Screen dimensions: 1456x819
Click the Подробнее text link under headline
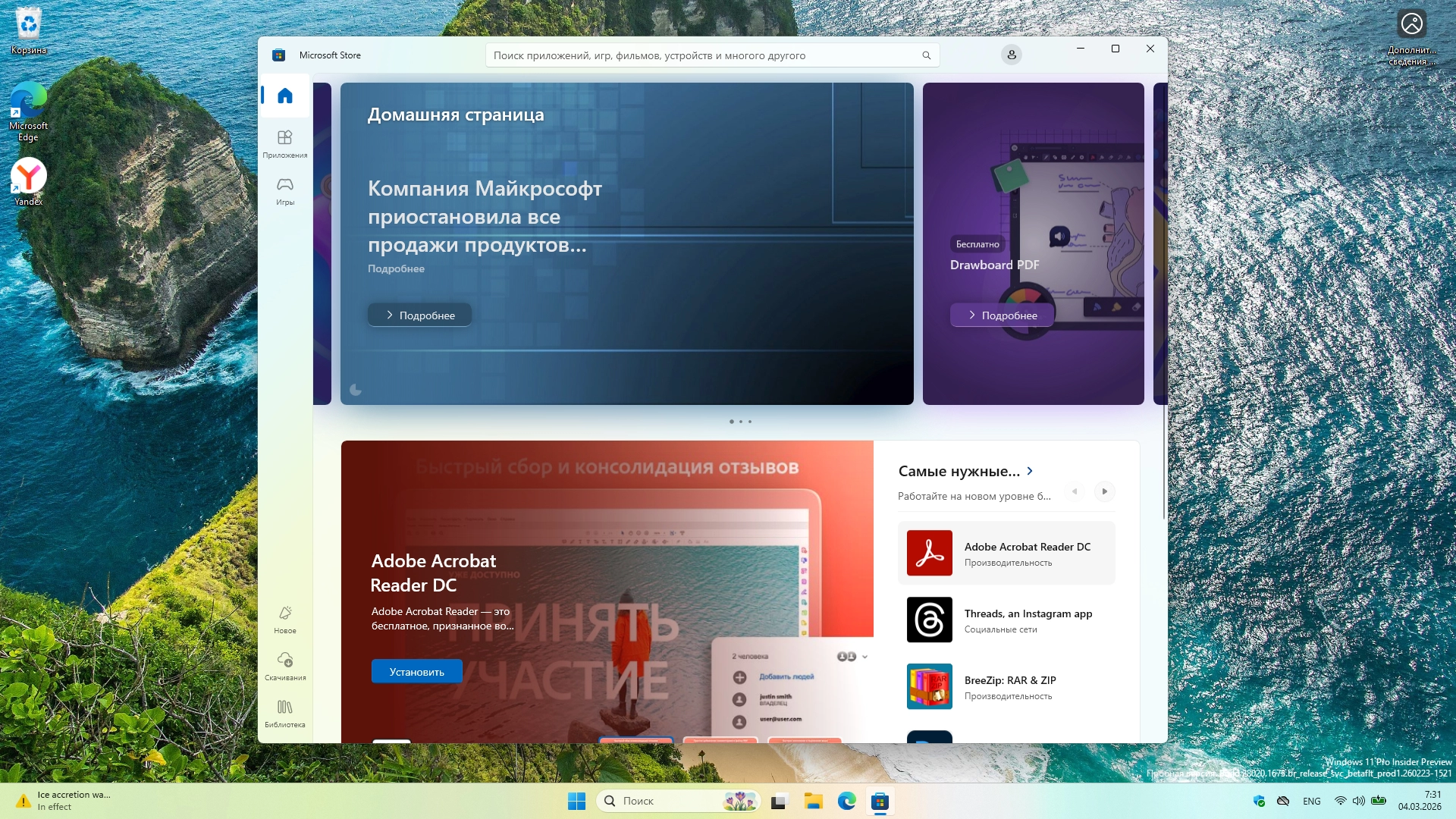tap(396, 268)
